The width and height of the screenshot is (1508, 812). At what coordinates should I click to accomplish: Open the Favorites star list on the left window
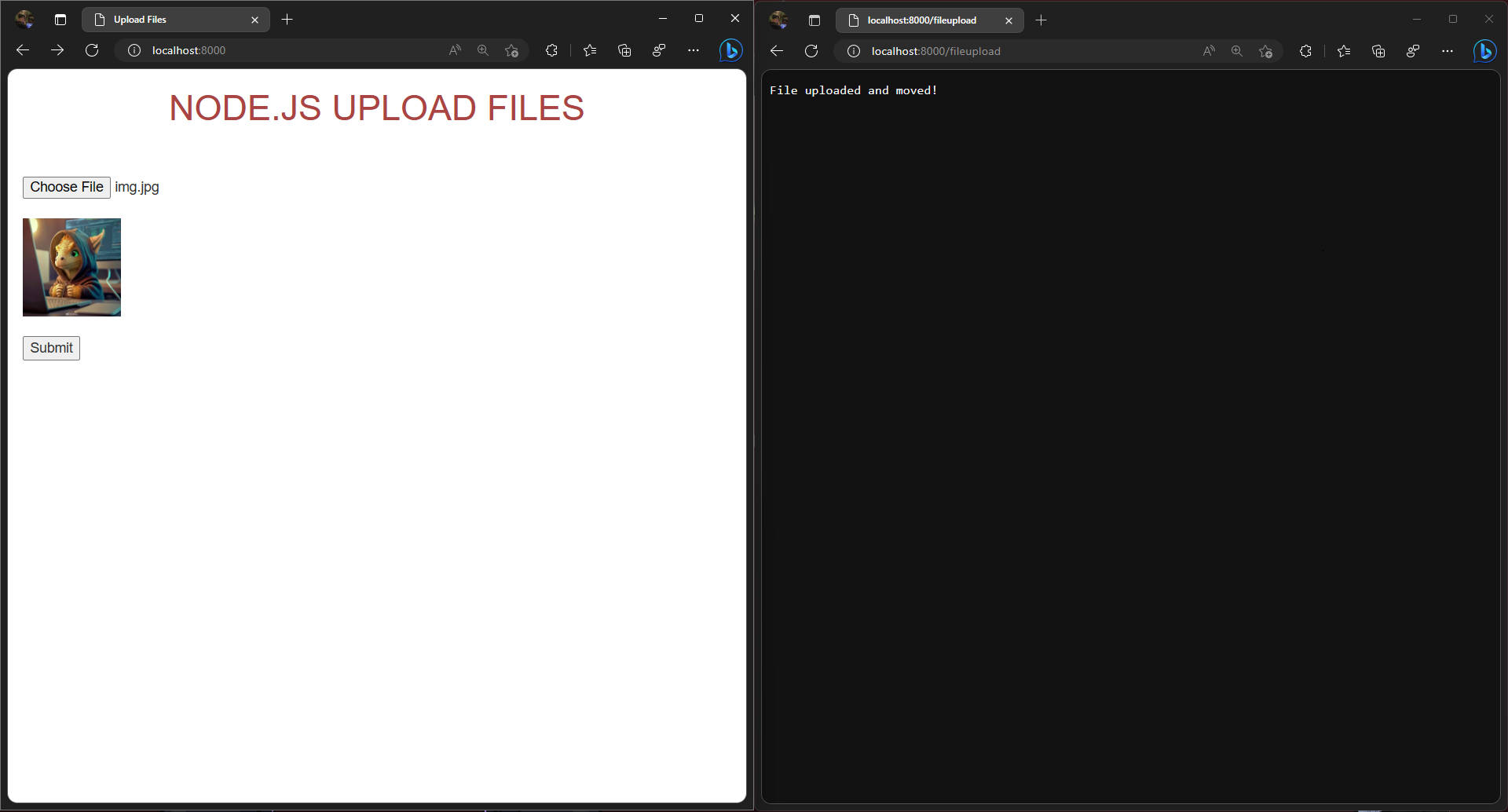(x=590, y=49)
